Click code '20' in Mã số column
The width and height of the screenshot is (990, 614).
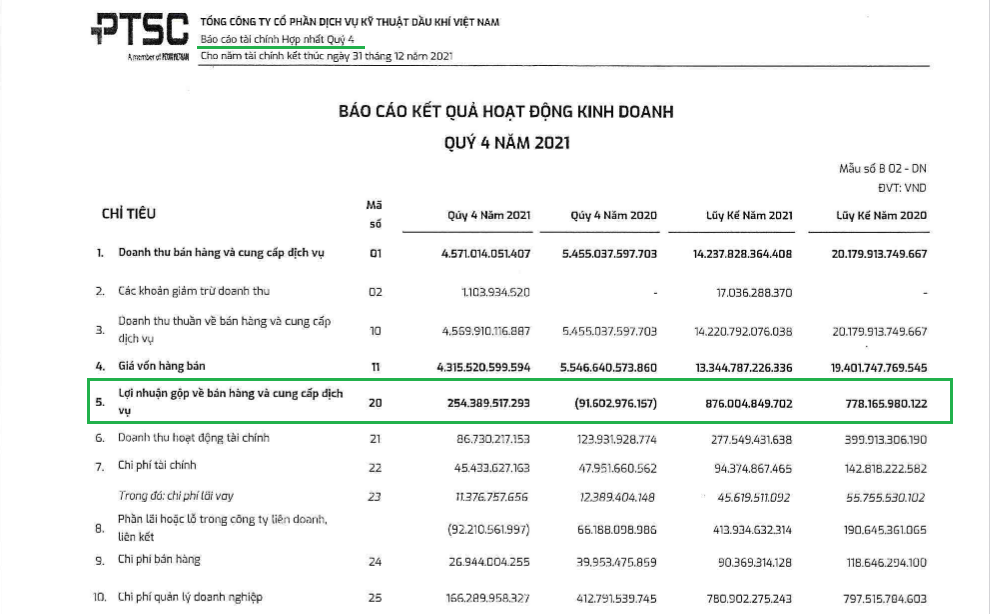point(376,403)
